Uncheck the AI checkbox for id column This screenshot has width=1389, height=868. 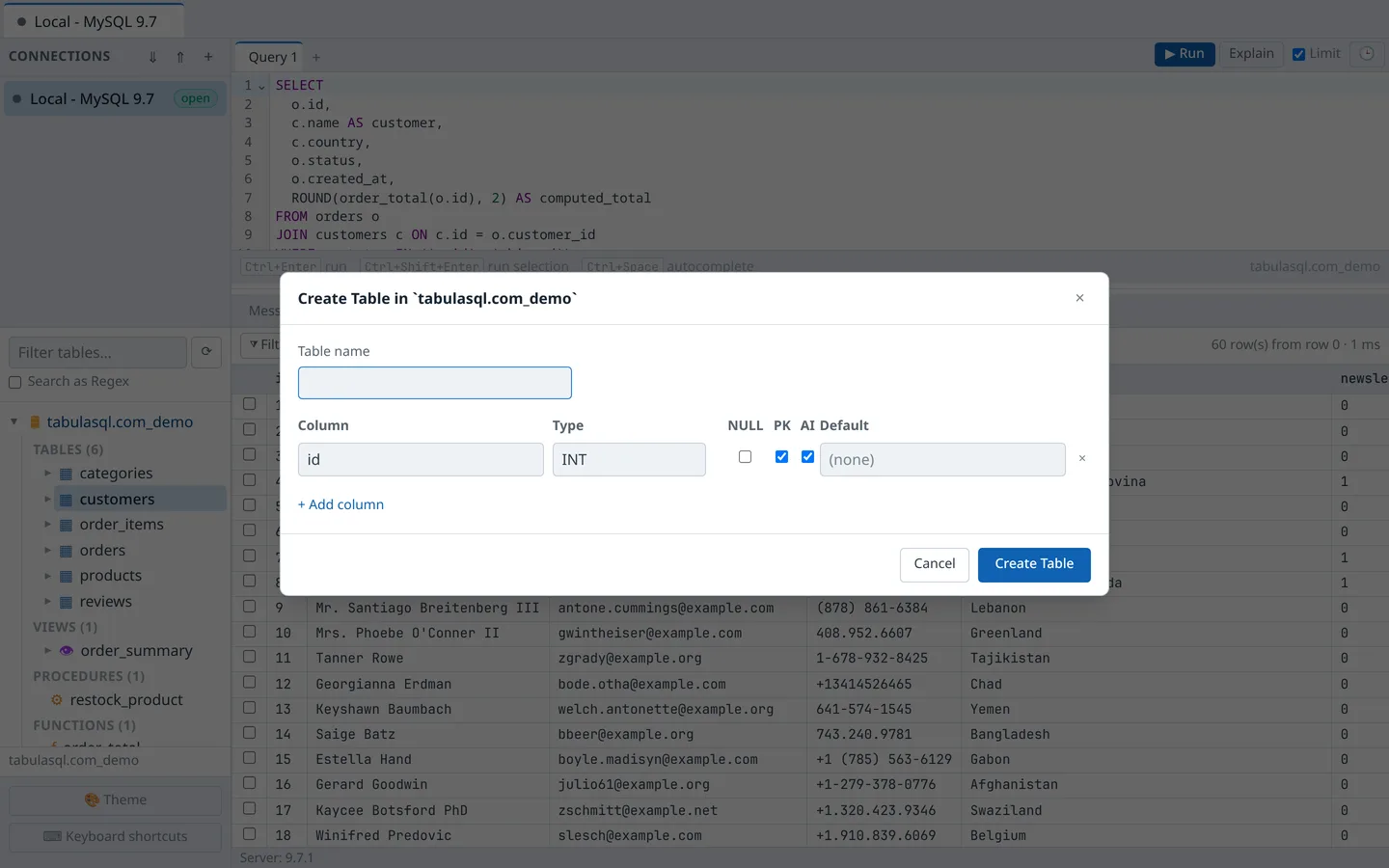pyautogui.click(x=807, y=457)
